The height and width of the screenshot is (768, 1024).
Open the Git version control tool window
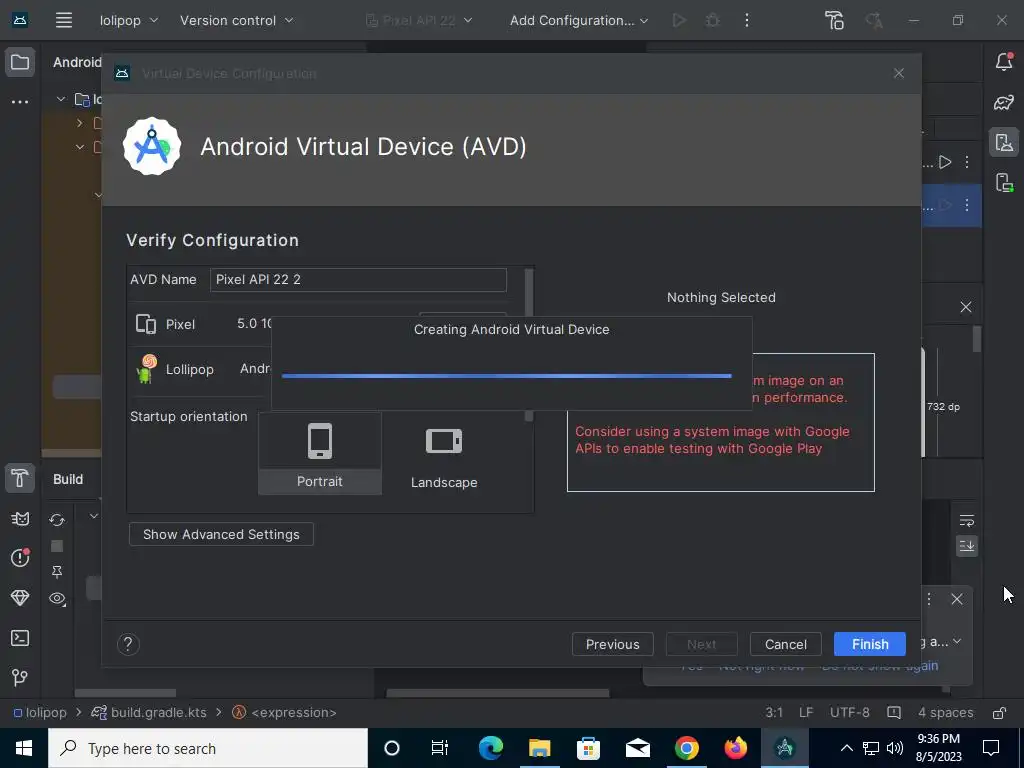coord(20,677)
